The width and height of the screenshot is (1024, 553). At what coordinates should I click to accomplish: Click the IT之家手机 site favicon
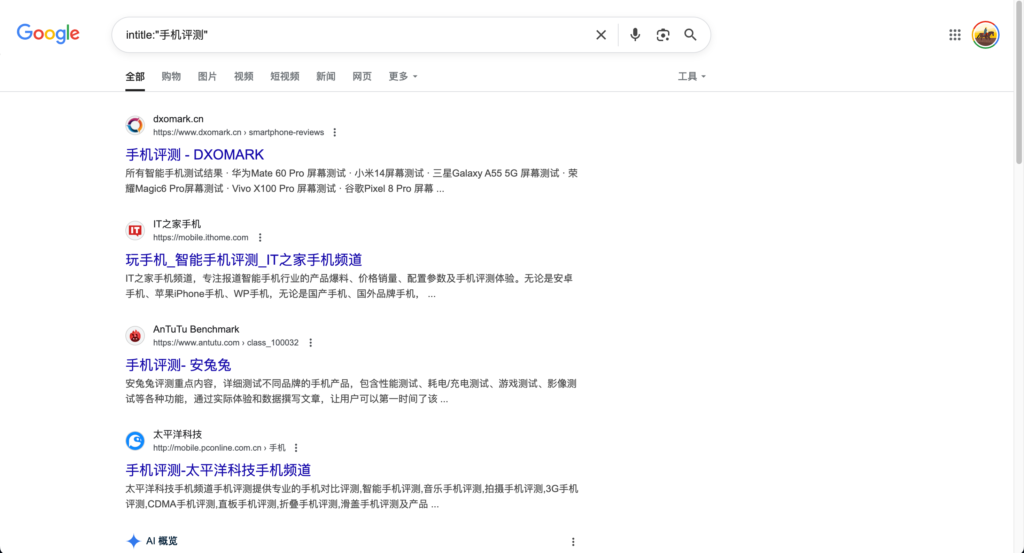pos(135,230)
